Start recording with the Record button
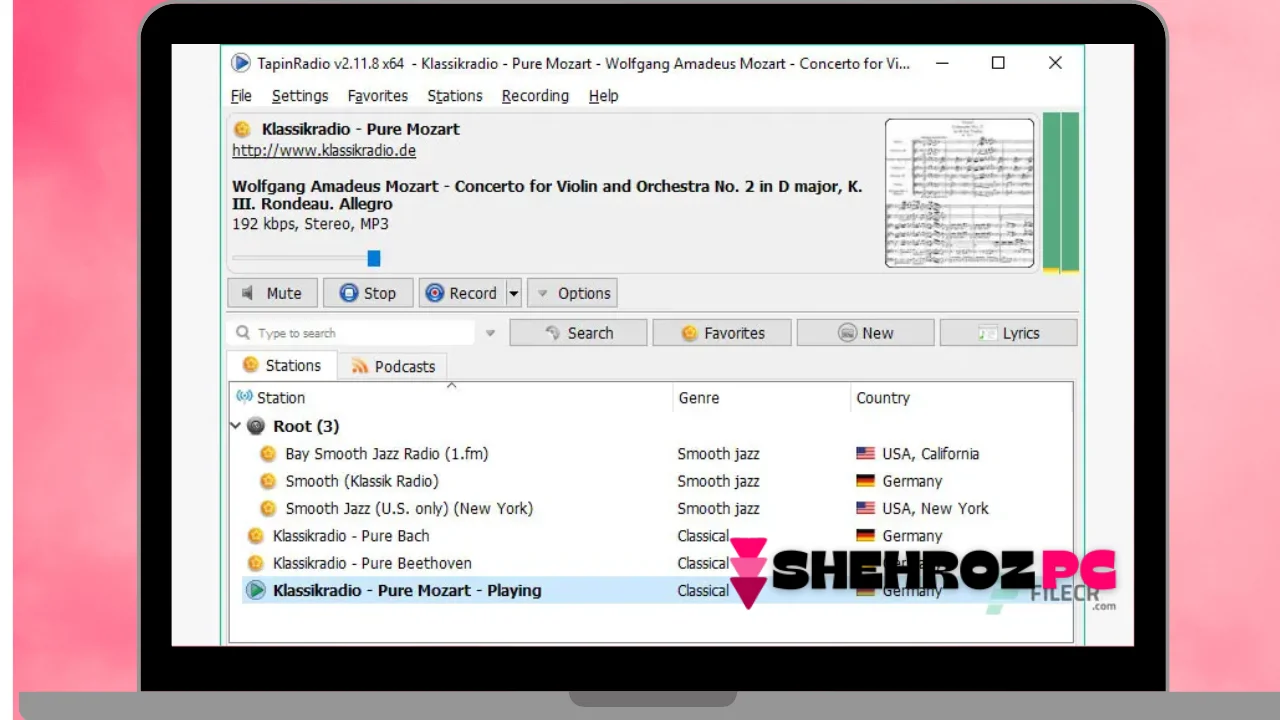Screen dimensions: 1280x720 (462, 293)
